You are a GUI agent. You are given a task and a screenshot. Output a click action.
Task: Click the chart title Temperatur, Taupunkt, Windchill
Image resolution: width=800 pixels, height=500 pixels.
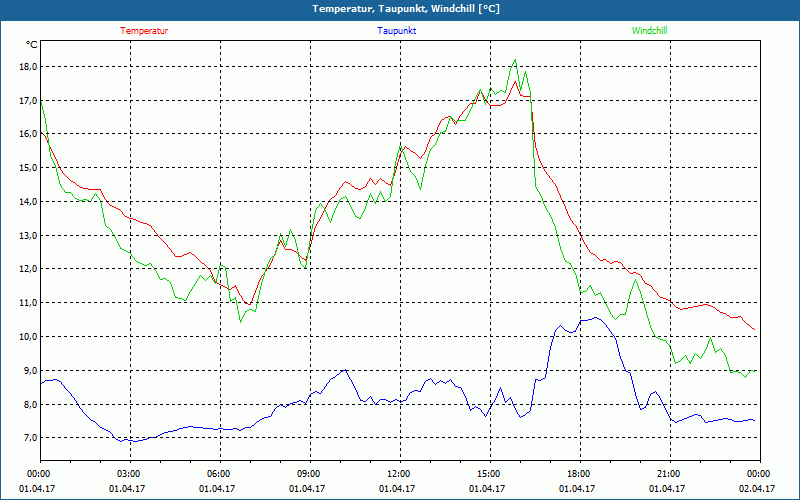(x=406, y=9)
